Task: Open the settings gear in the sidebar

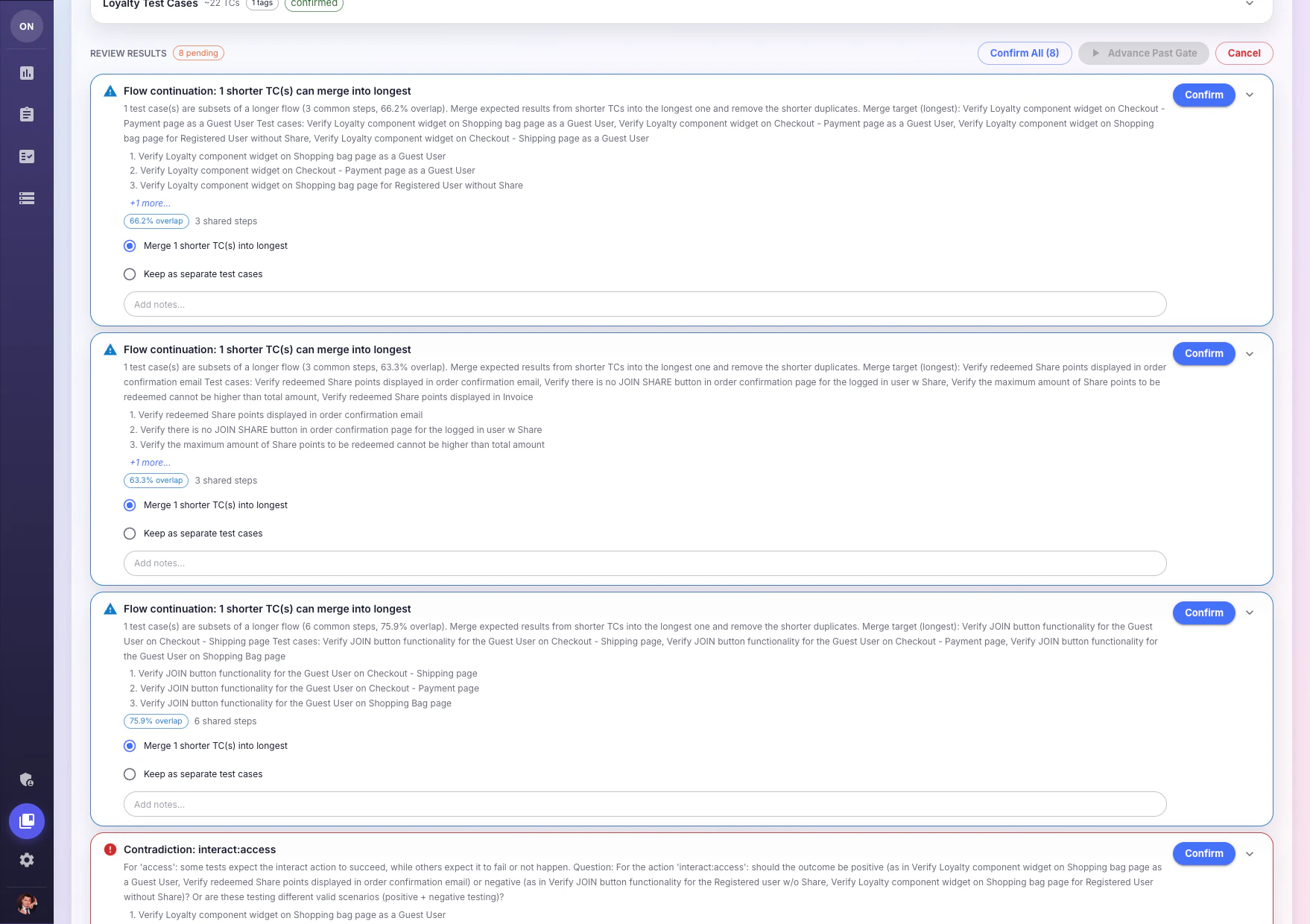Action: coord(27,861)
